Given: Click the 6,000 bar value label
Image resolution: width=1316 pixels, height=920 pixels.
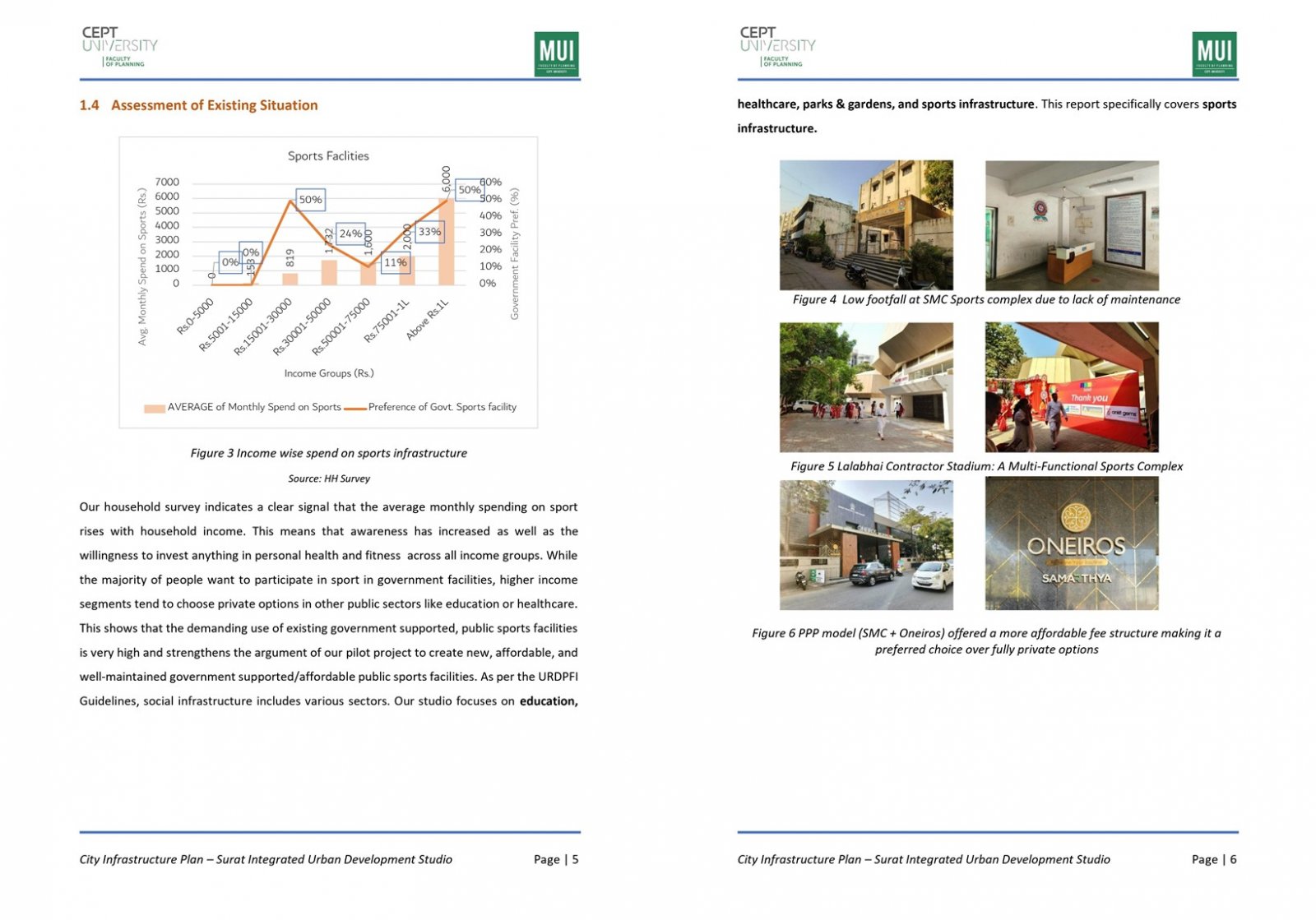Looking at the screenshot, I should pyautogui.click(x=446, y=179).
